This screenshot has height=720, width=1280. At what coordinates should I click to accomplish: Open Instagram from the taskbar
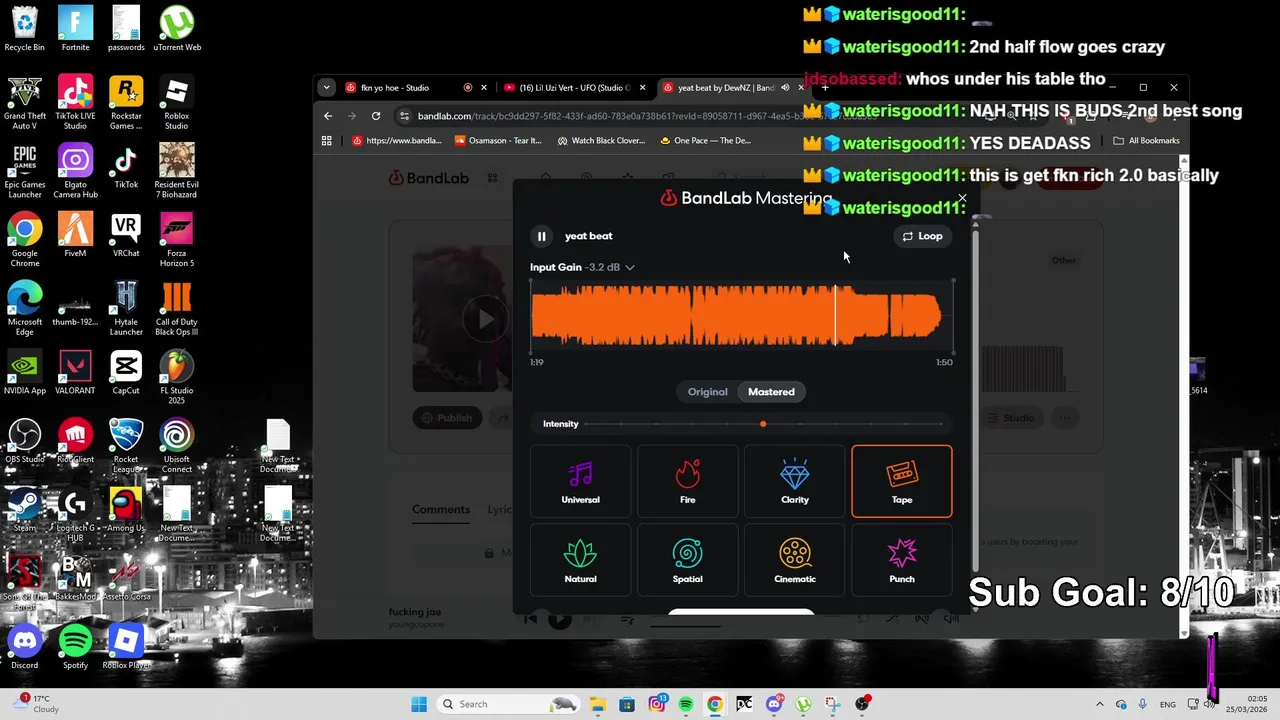pyautogui.click(x=657, y=704)
